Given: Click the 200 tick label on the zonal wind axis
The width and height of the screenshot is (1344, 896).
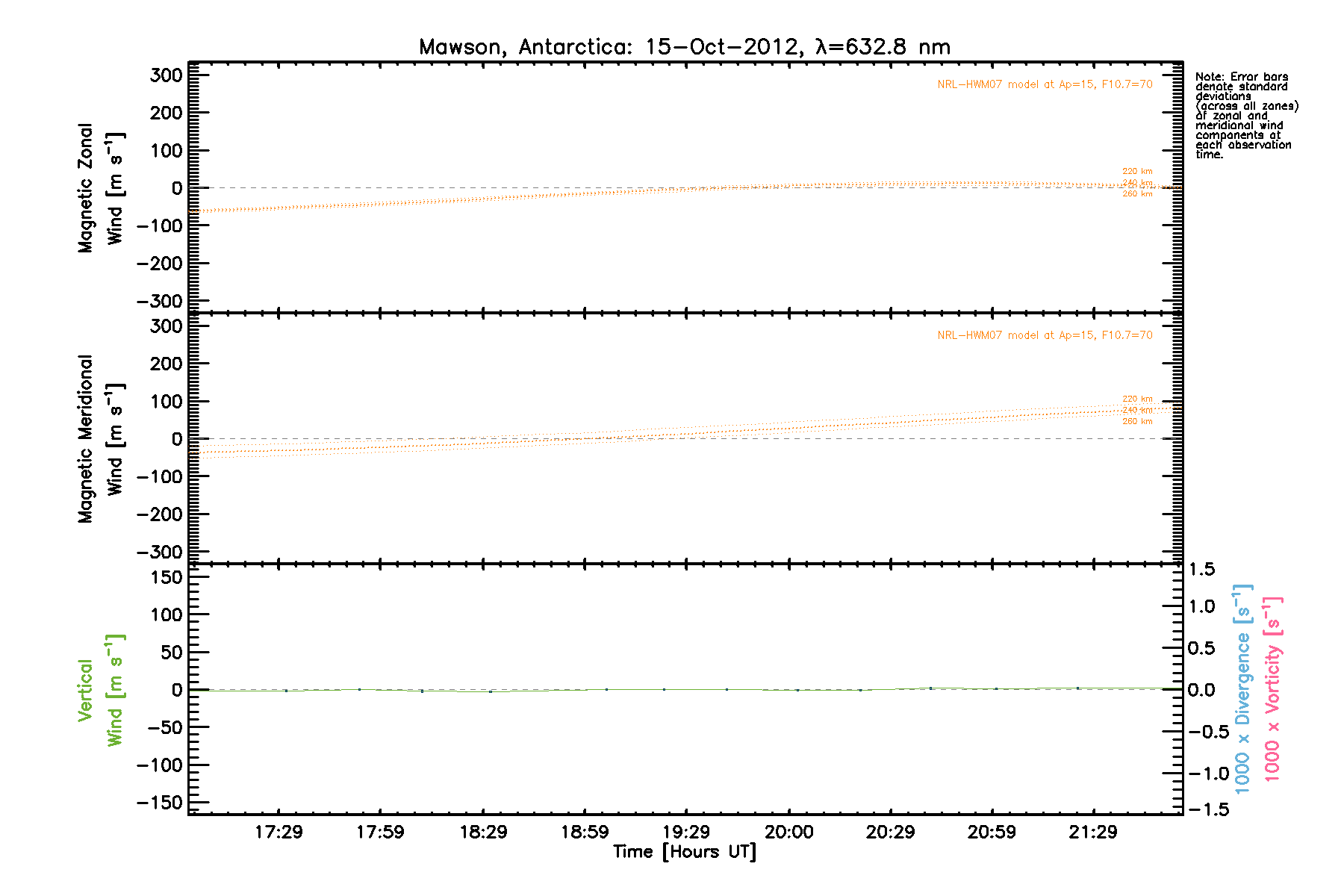Looking at the screenshot, I should pos(166,113).
